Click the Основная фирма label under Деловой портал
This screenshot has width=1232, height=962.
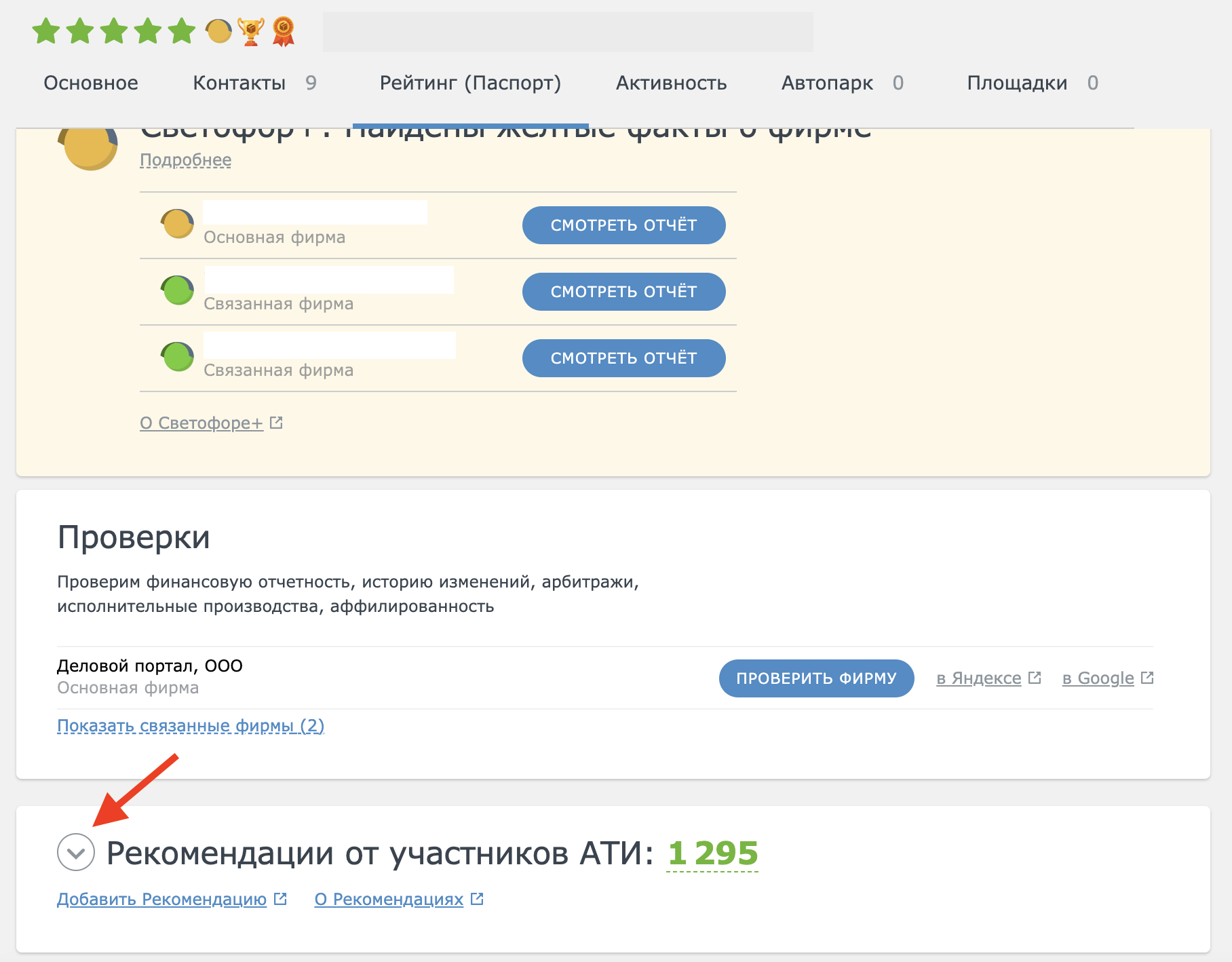tap(128, 688)
